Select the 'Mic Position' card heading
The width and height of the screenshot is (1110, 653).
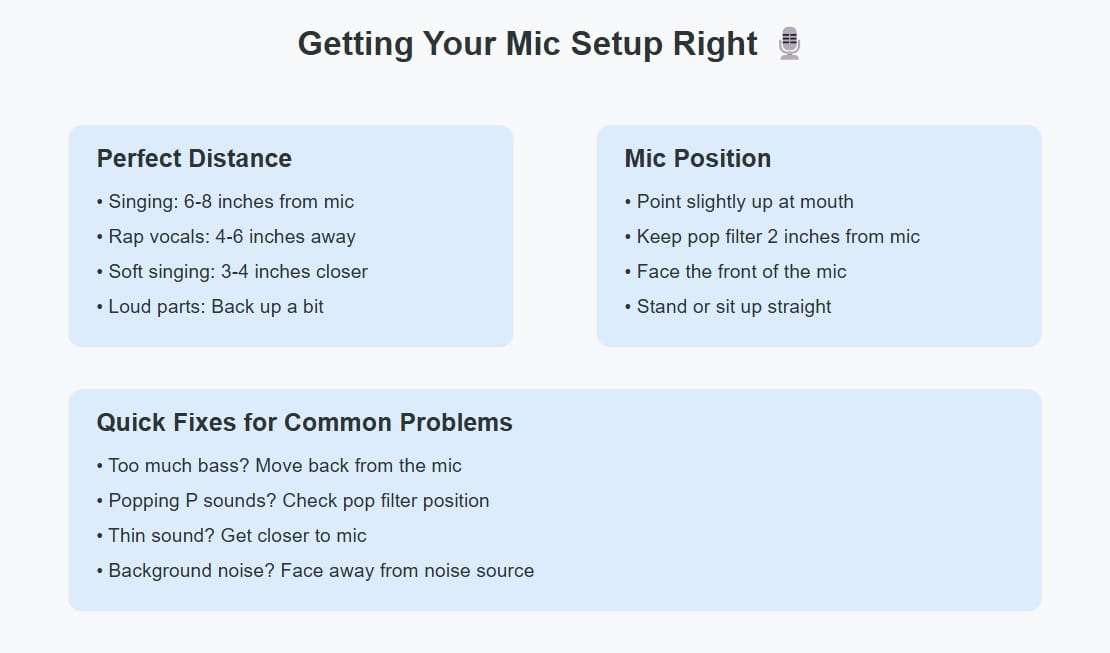pos(697,159)
